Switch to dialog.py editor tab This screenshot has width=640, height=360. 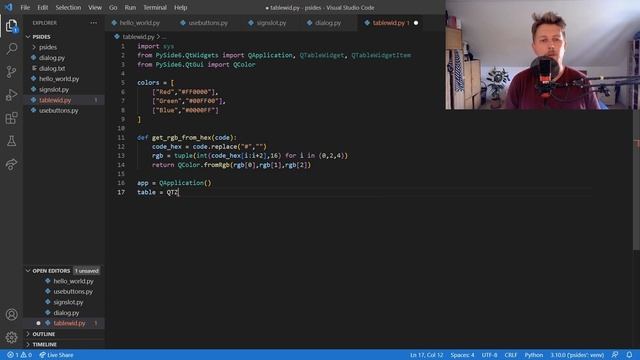tap(328, 23)
